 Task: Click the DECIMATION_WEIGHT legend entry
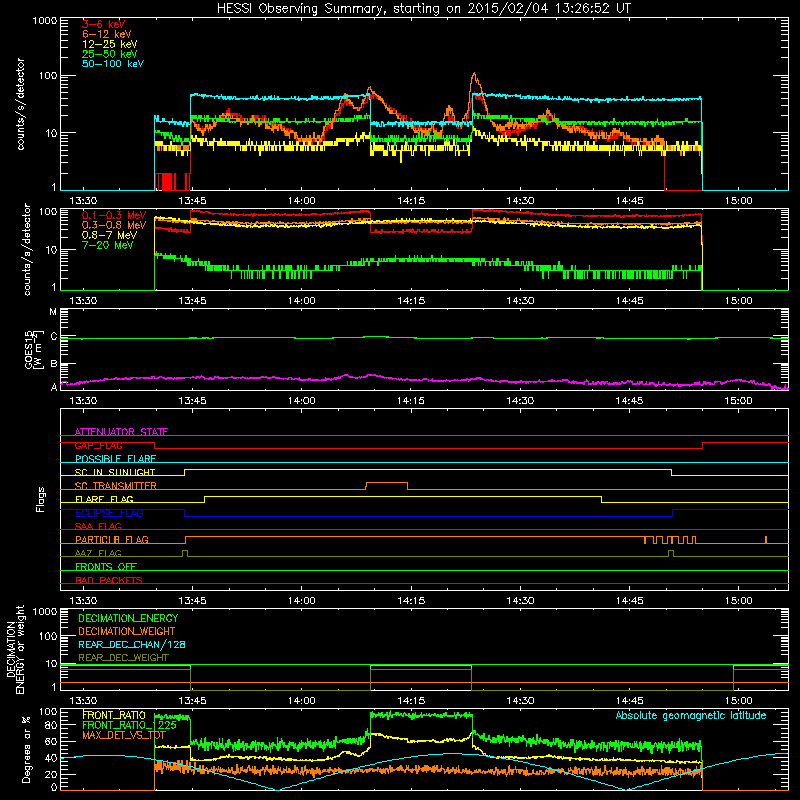click(x=127, y=631)
